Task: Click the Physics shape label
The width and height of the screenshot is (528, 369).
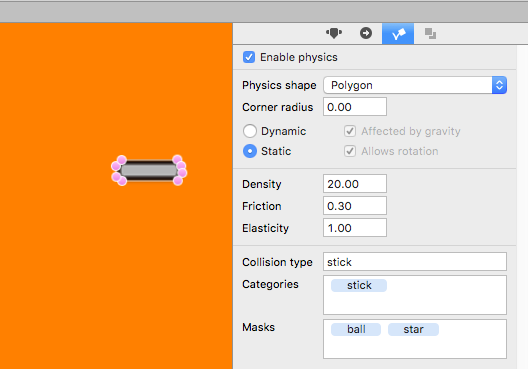Action: (279, 85)
